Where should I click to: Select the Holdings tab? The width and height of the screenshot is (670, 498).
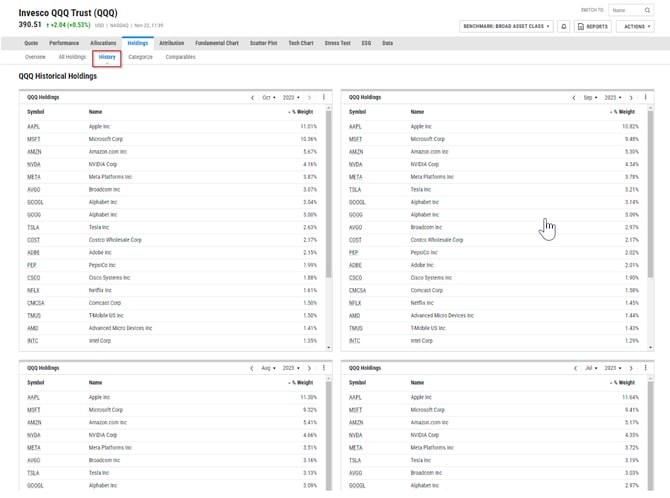pyautogui.click(x=138, y=43)
